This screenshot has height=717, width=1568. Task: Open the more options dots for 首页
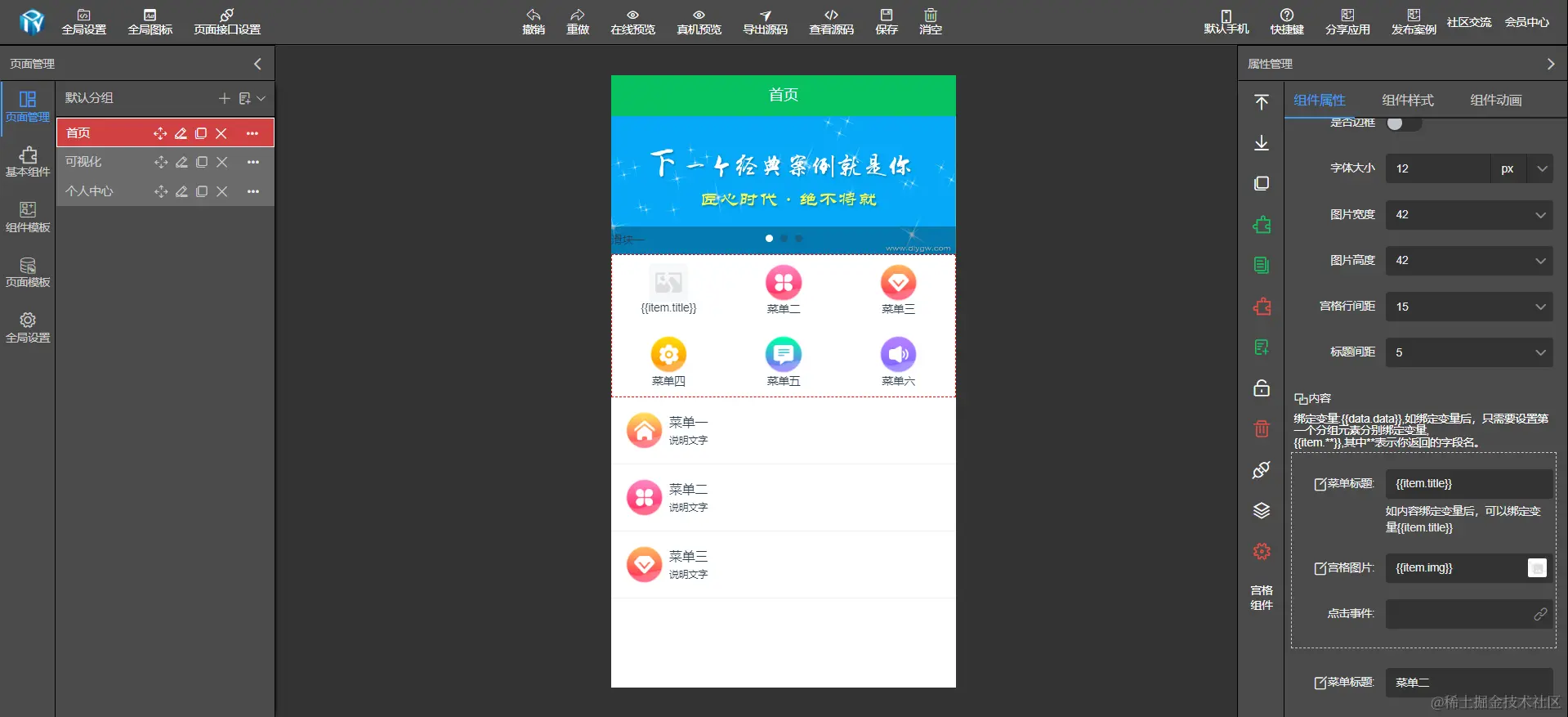[x=252, y=133]
